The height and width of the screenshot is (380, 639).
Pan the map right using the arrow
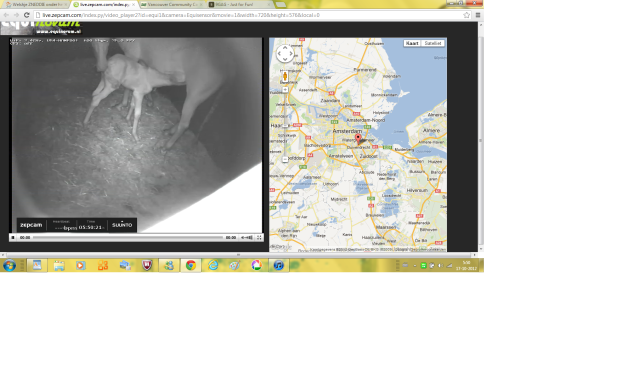click(x=291, y=54)
